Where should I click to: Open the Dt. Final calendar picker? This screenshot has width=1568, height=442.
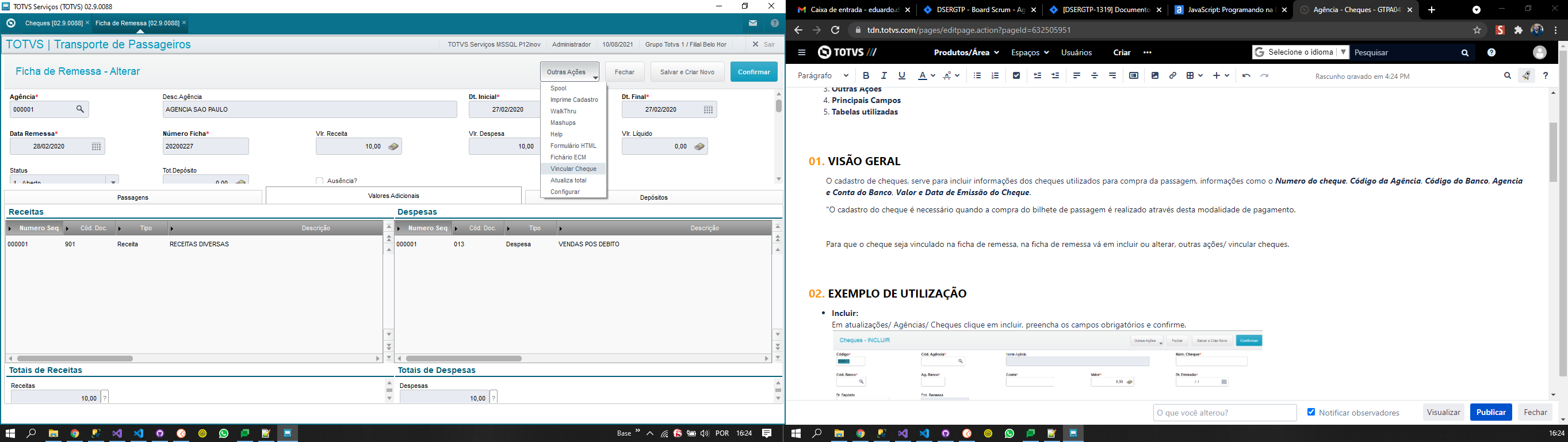click(x=708, y=109)
